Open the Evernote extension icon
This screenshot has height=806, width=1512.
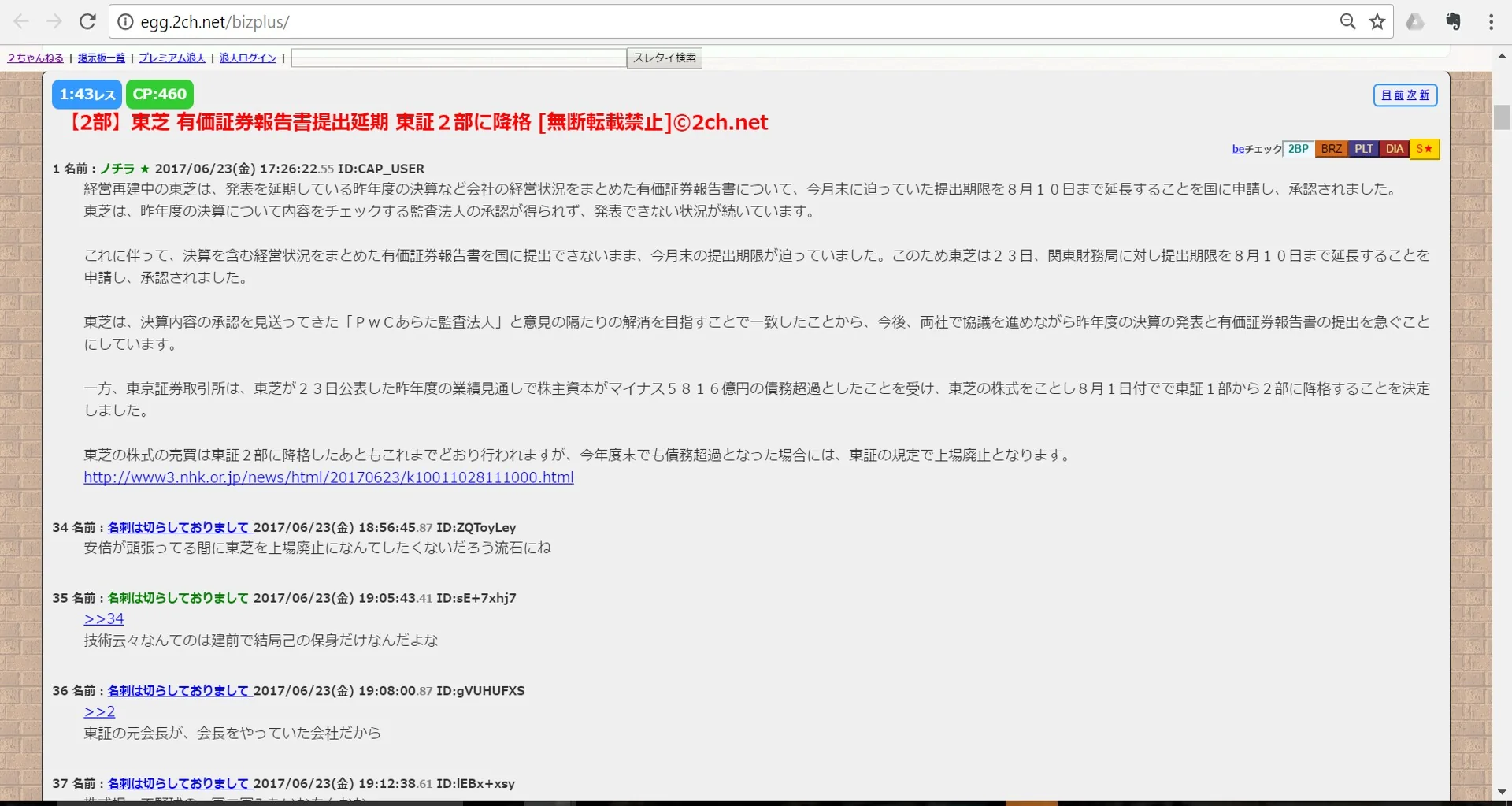[1454, 21]
